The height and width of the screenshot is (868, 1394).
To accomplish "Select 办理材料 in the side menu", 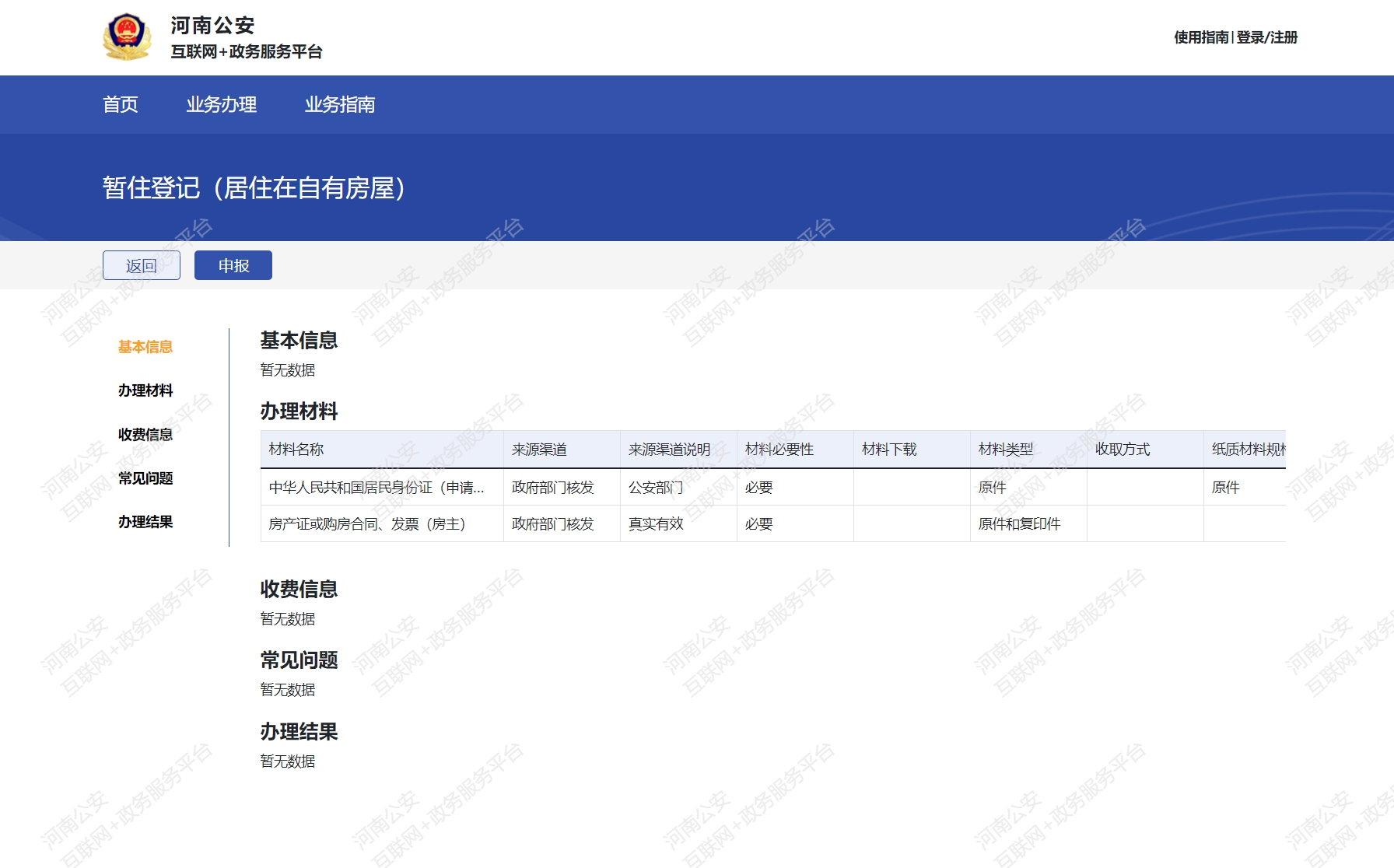I will (x=145, y=390).
